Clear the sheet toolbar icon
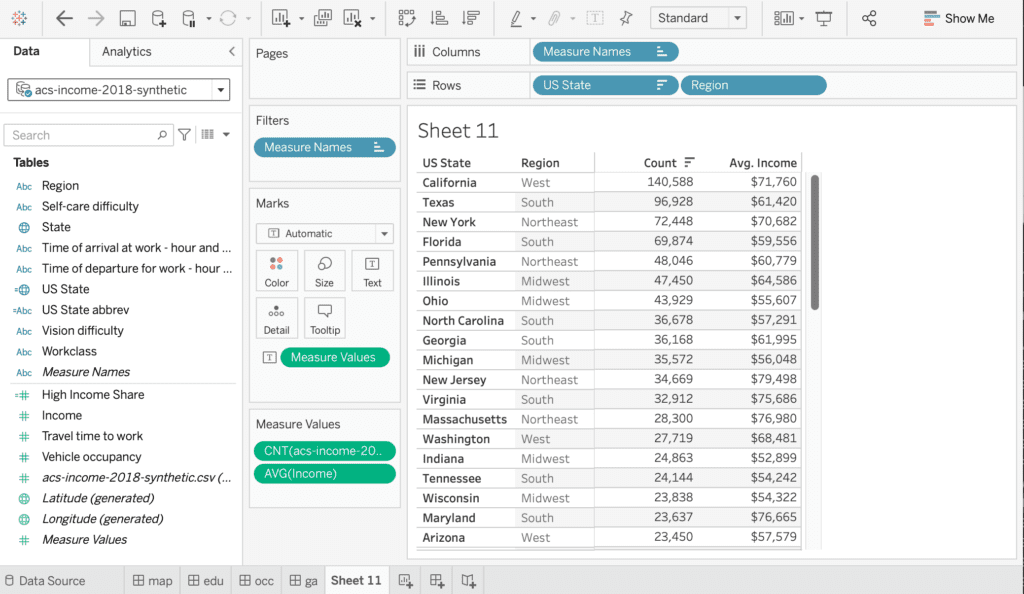This screenshot has width=1024, height=594. click(x=353, y=18)
